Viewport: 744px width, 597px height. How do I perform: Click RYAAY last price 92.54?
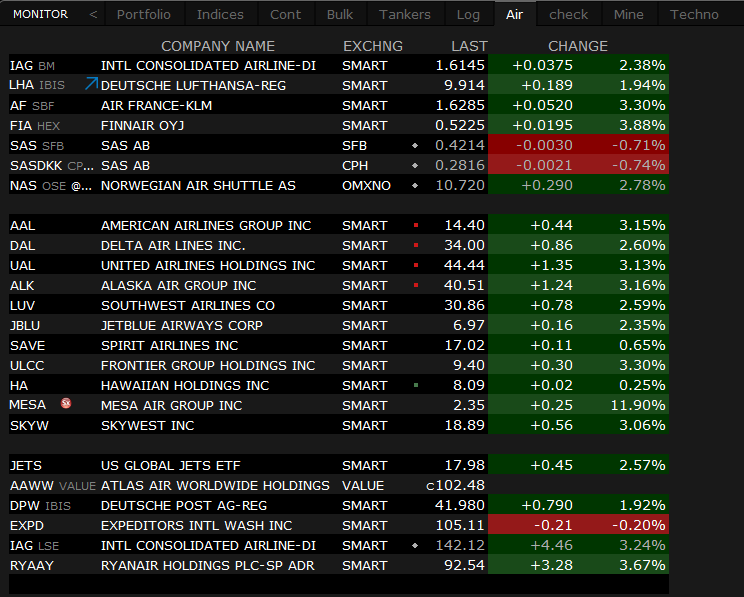[x=464, y=566]
